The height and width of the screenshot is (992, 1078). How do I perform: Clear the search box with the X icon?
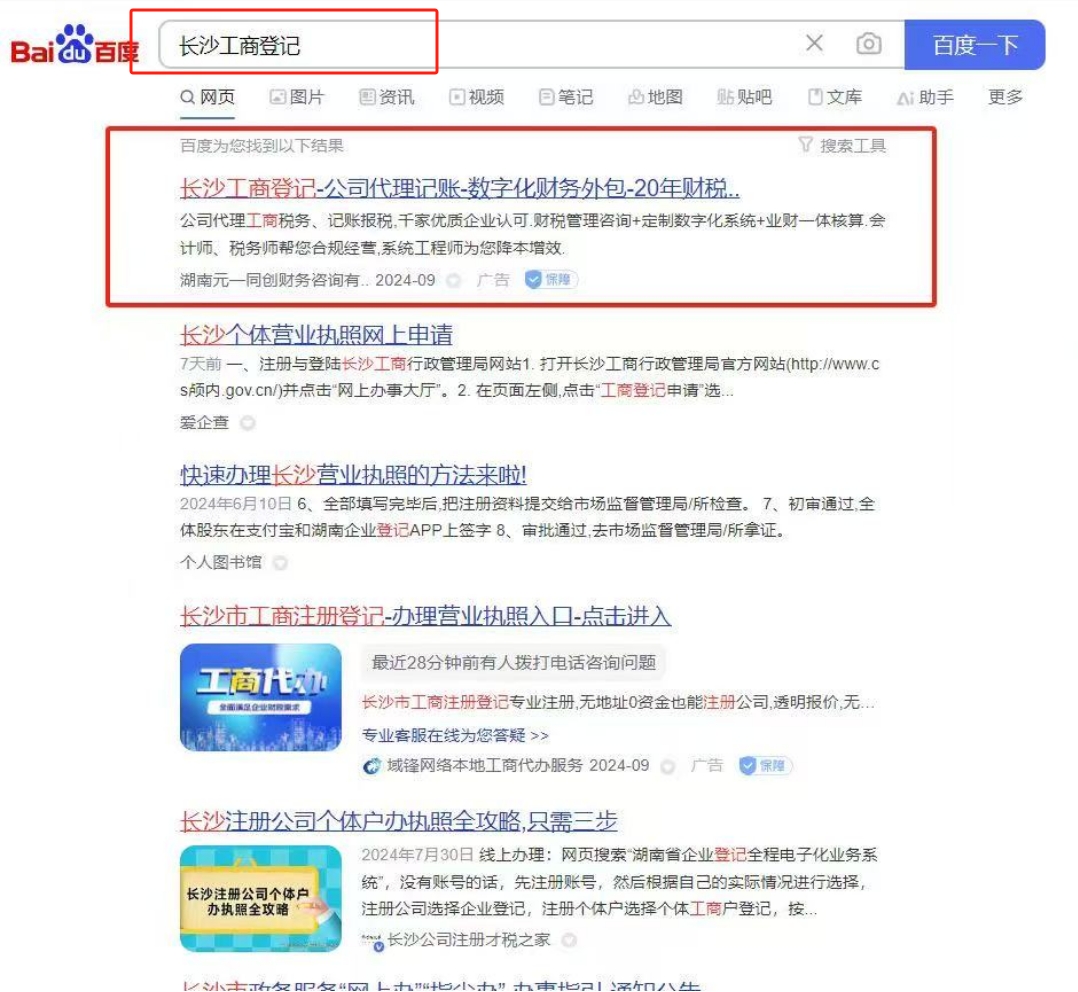pos(814,43)
